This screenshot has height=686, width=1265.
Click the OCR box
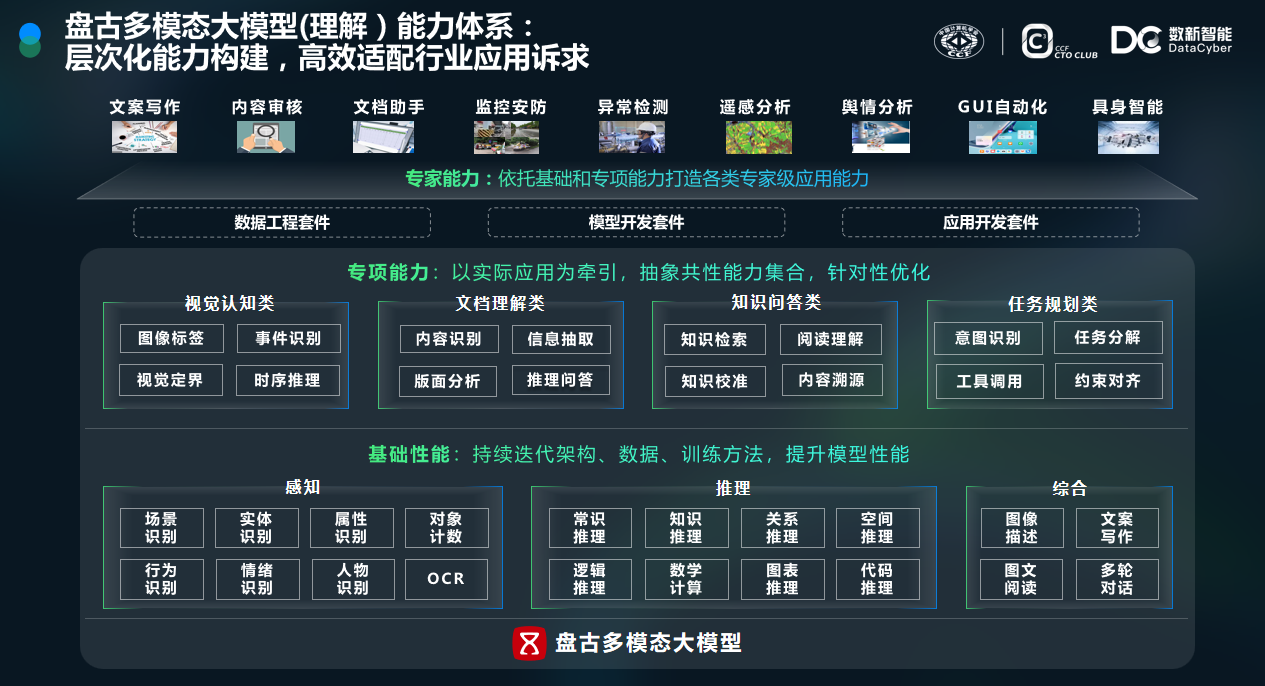tap(446, 579)
